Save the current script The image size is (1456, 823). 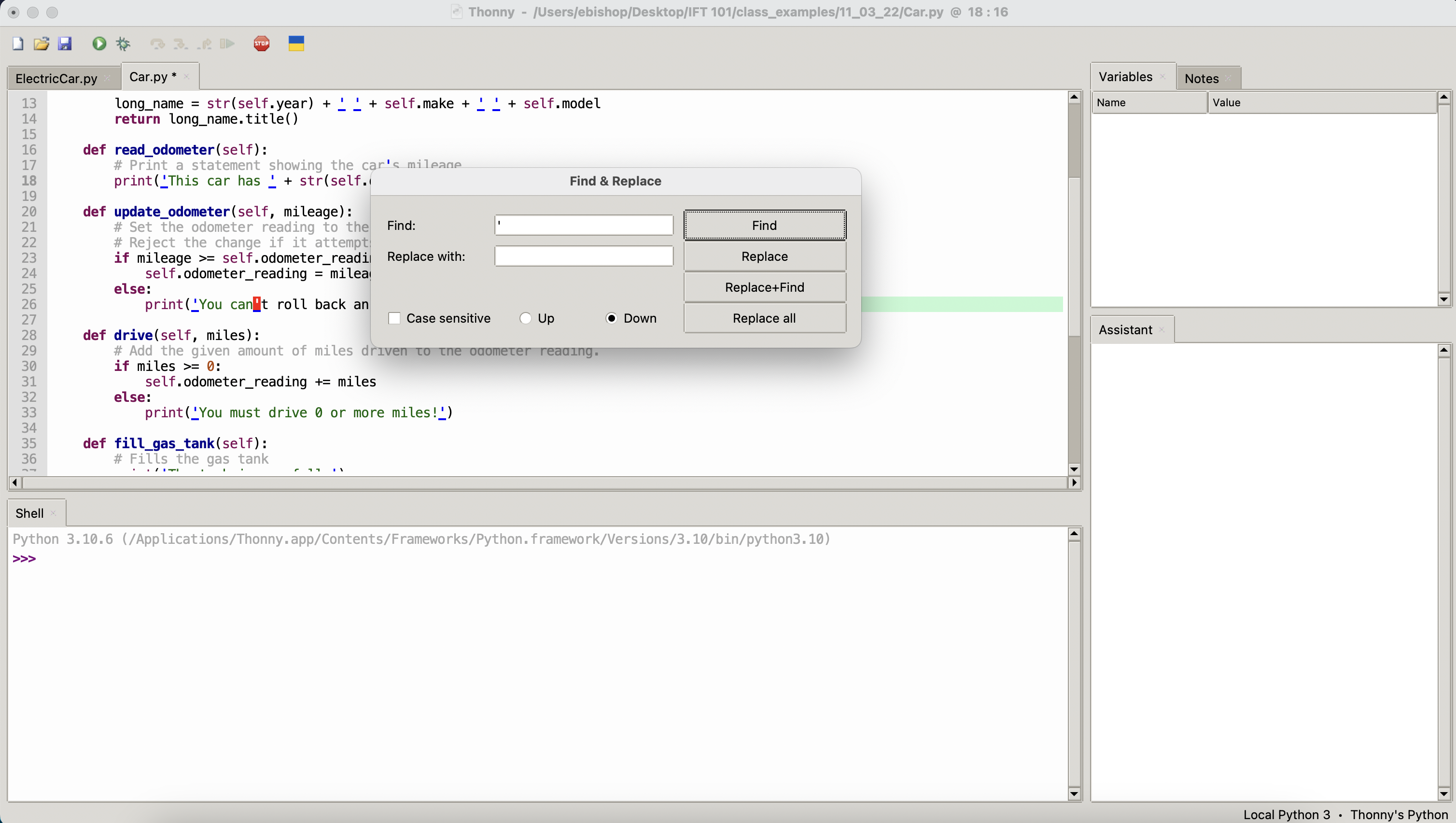click(66, 43)
